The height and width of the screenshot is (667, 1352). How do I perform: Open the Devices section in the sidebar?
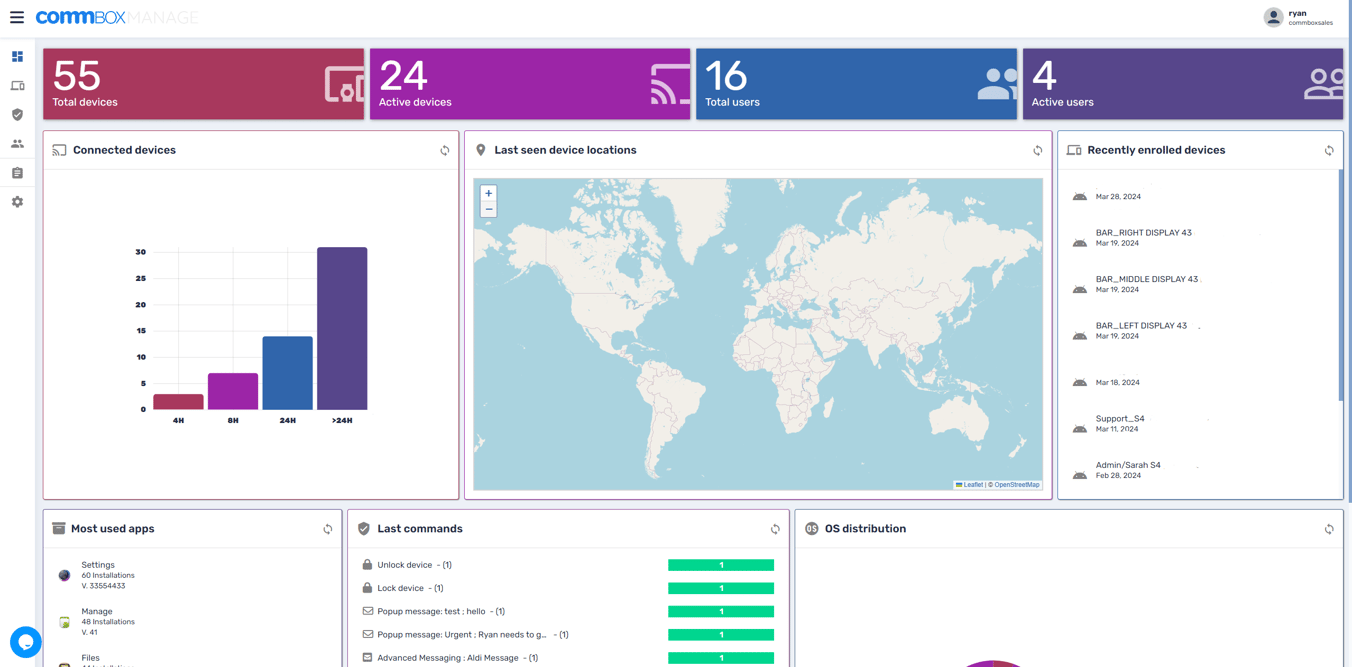coord(16,85)
